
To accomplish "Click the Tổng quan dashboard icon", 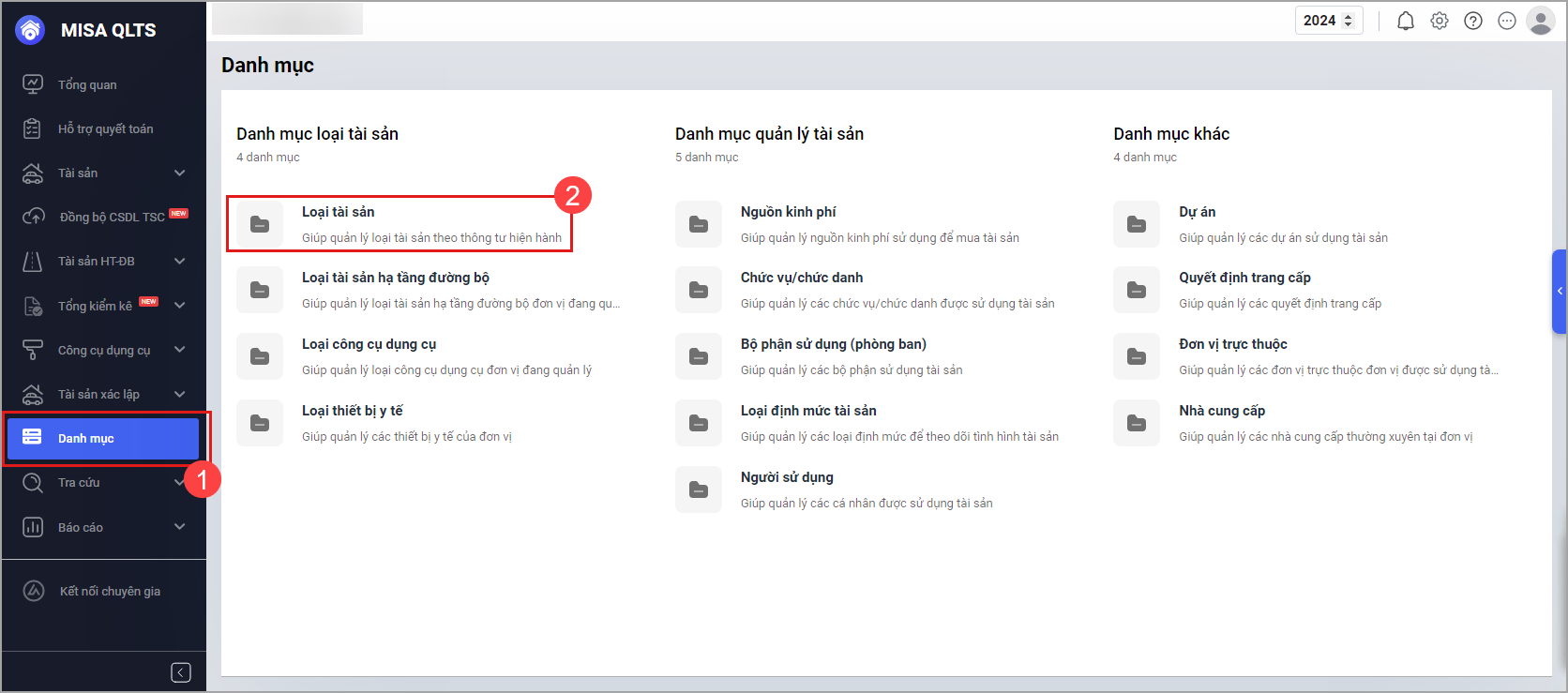I will click(x=33, y=84).
